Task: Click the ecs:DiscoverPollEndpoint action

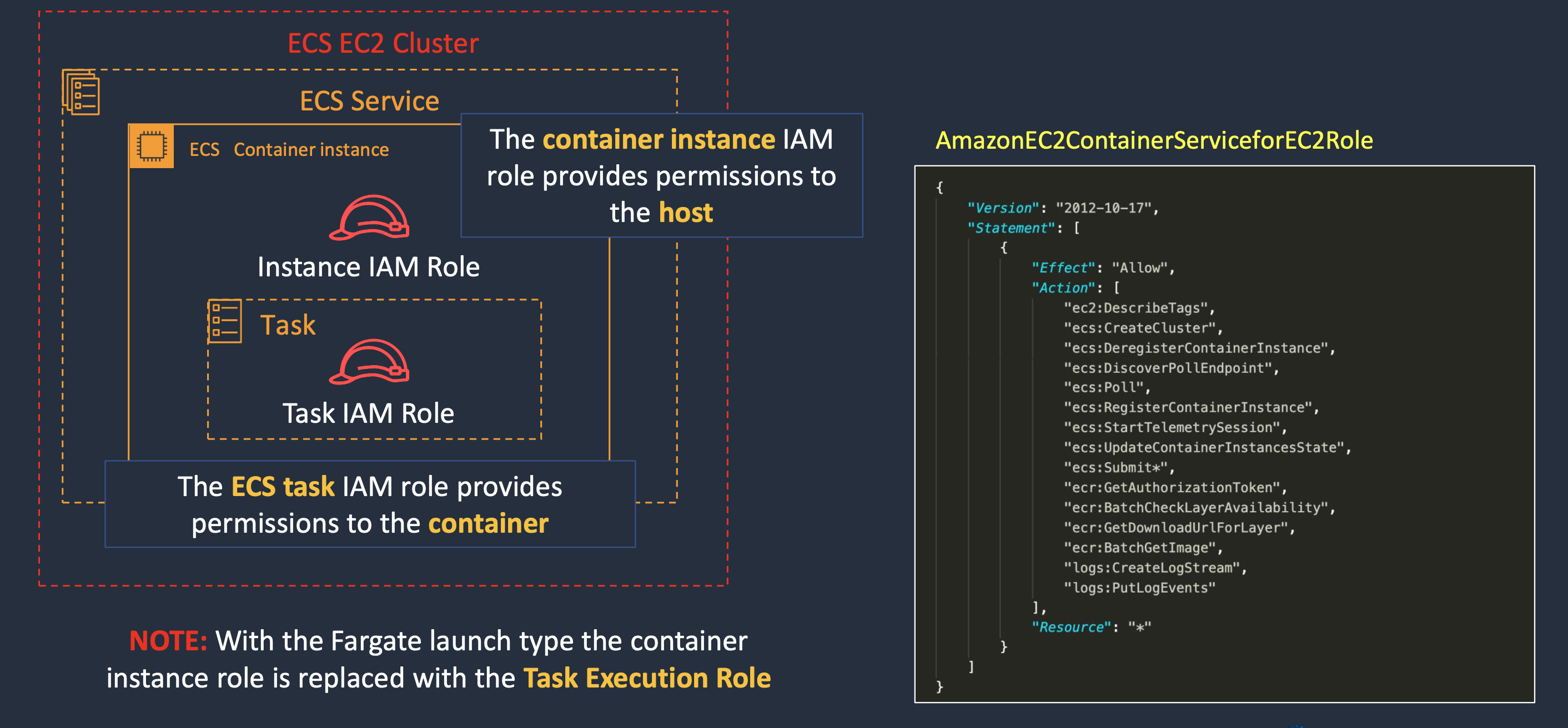Action: pos(1171,368)
